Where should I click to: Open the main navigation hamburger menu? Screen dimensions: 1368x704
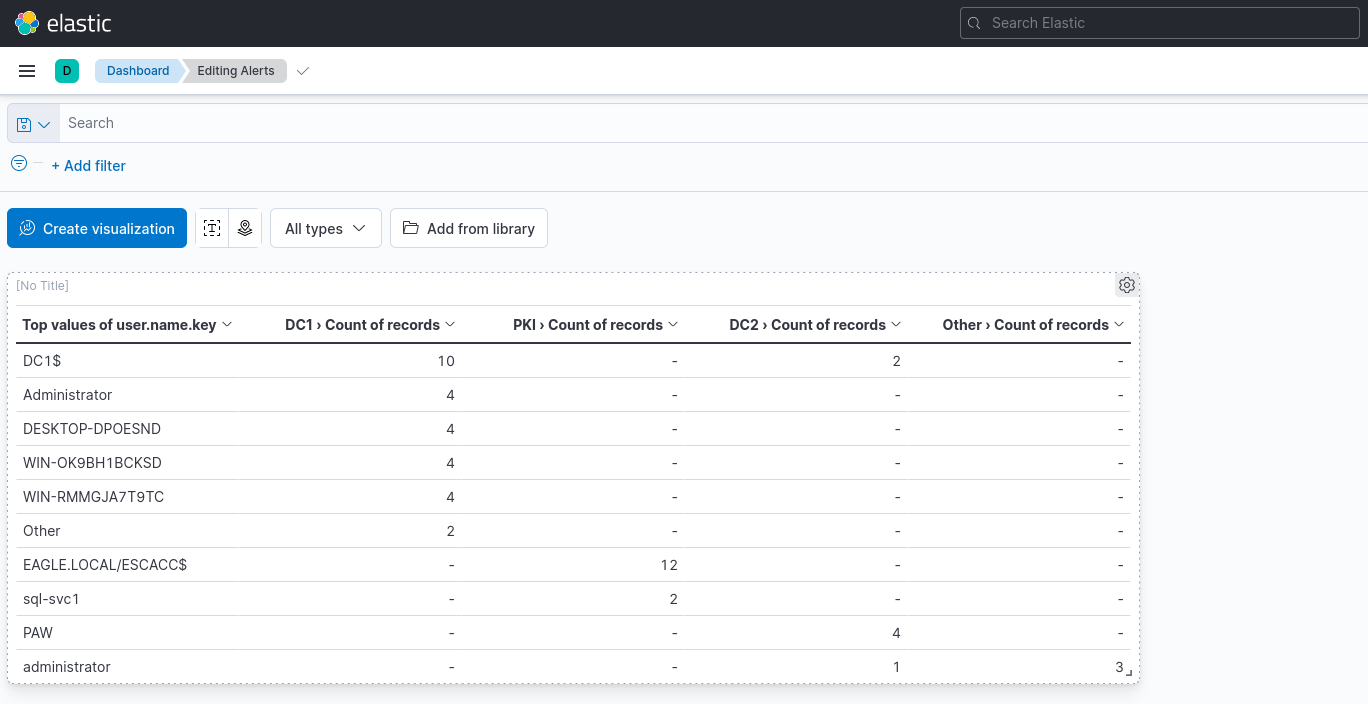coord(27,70)
